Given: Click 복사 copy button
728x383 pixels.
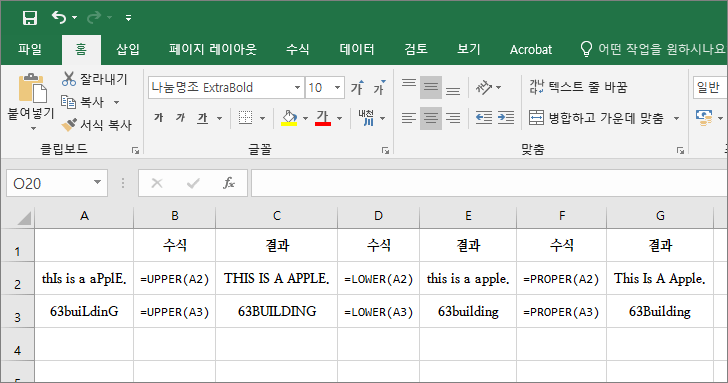Looking at the screenshot, I should (x=84, y=102).
